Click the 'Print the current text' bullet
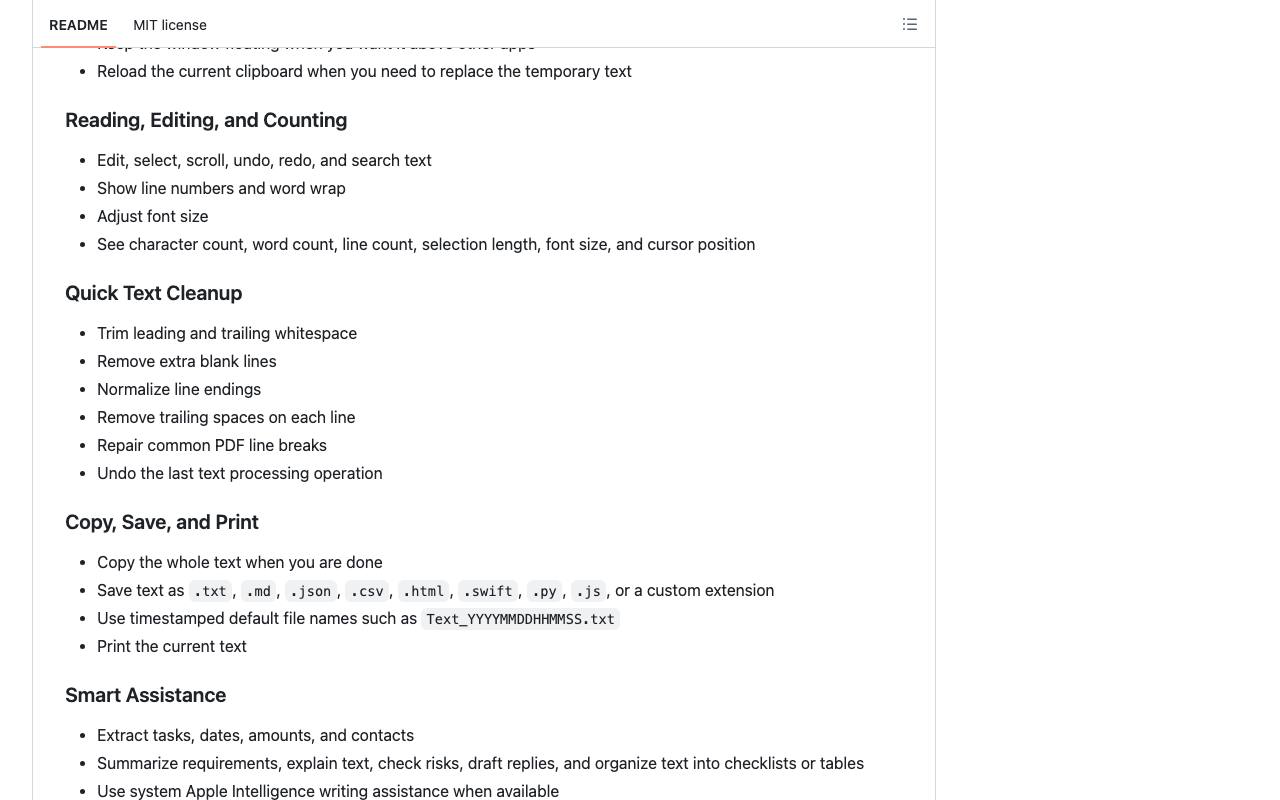1280x800 pixels. coord(172,646)
